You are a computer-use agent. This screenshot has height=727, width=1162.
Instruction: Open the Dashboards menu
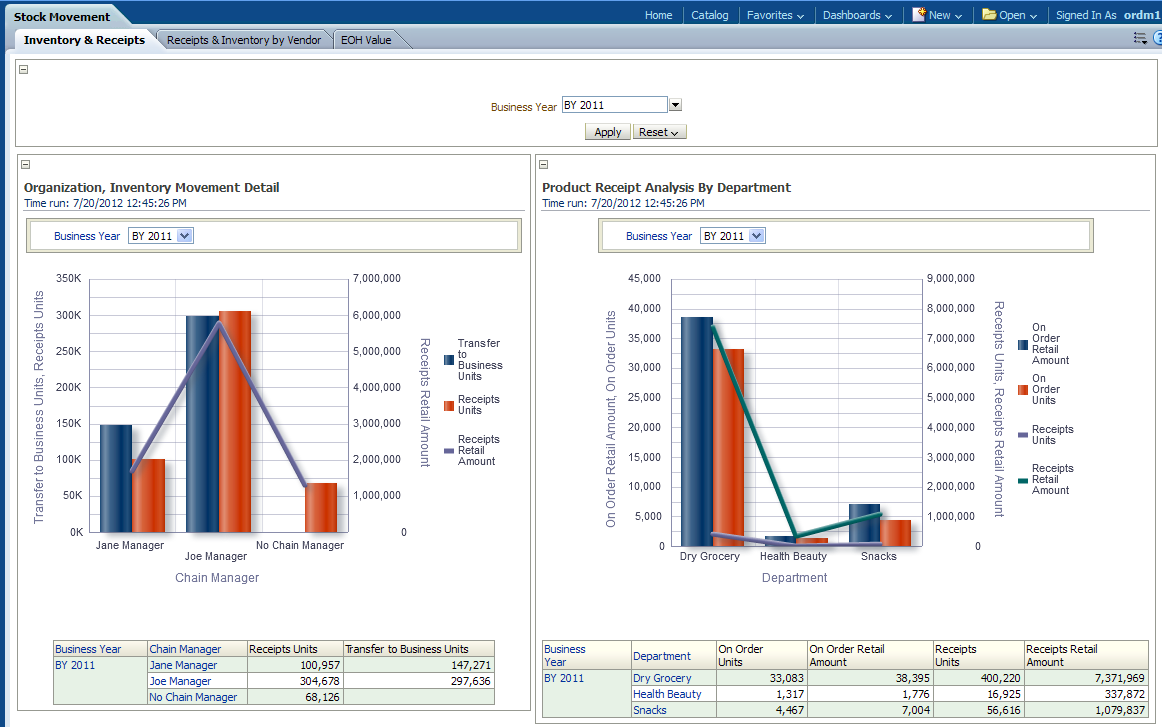click(857, 15)
